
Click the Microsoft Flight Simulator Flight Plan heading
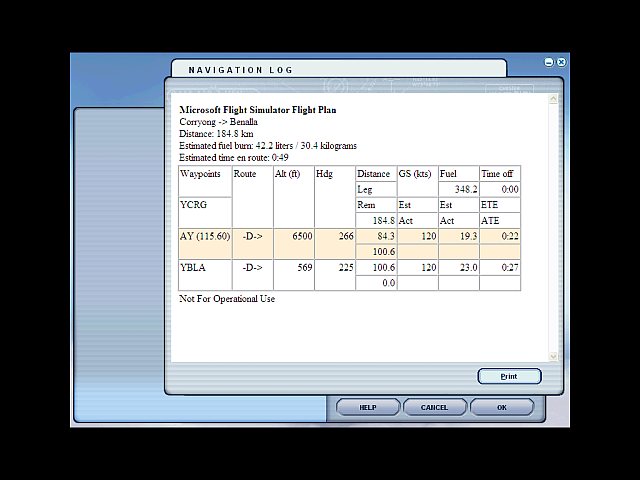click(x=258, y=110)
